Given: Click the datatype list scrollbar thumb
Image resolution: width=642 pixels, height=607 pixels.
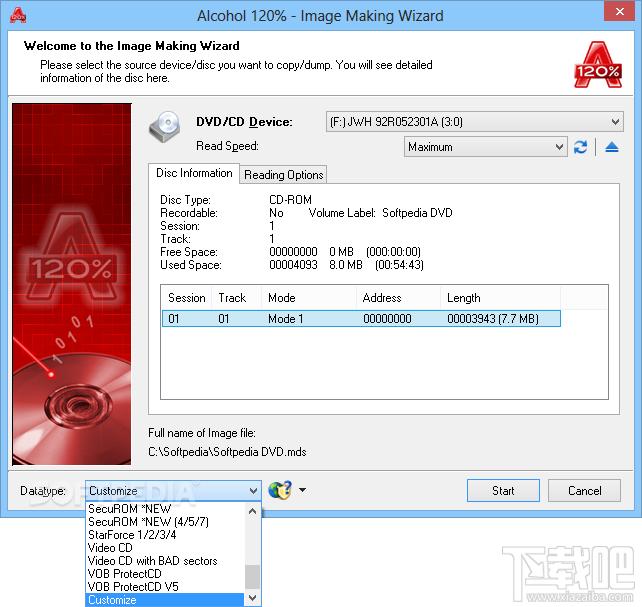Looking at the screenshot, I should click(253, 577).
